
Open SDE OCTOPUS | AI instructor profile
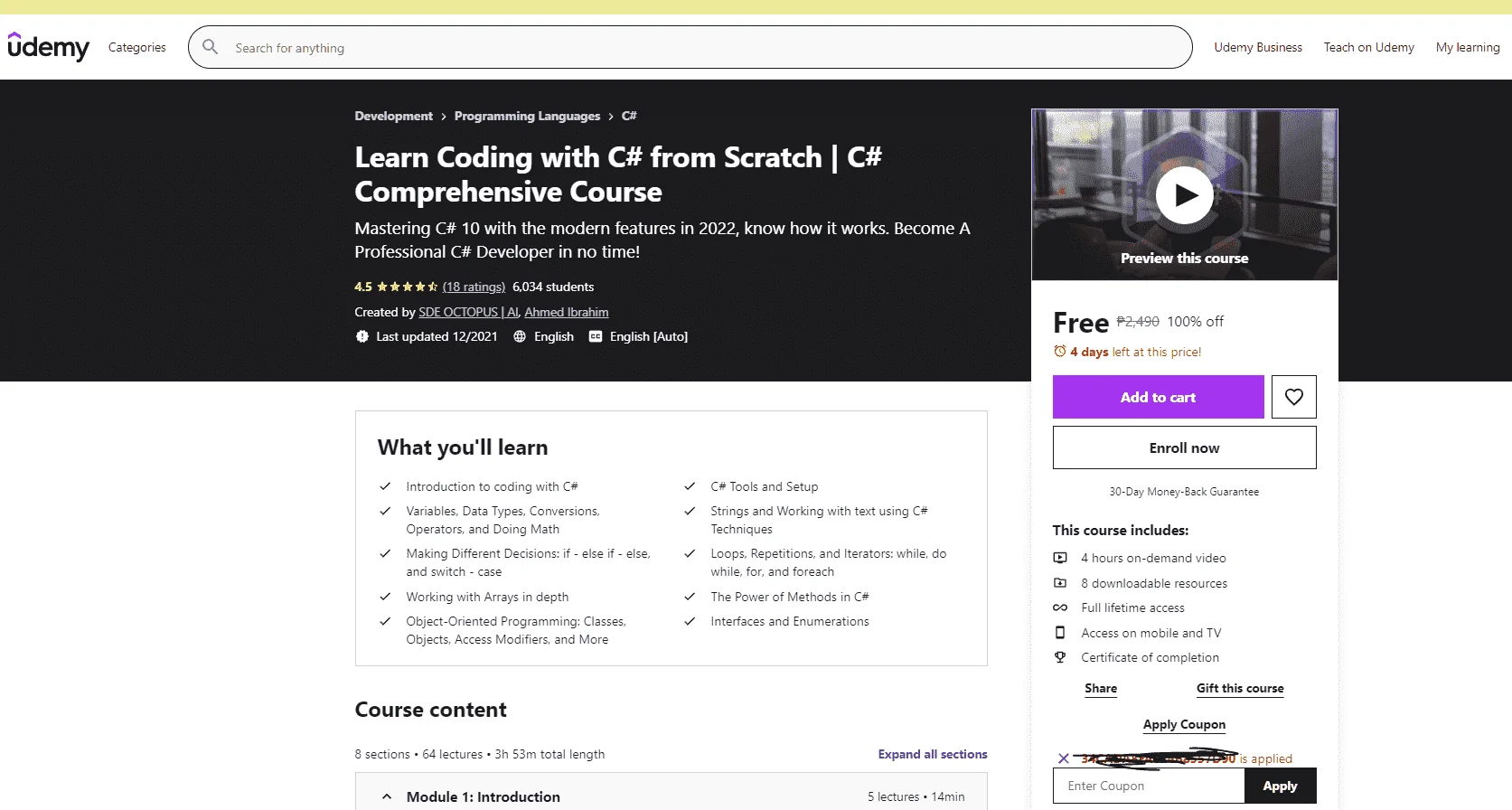pyautogui.click(x=468, y=312)
